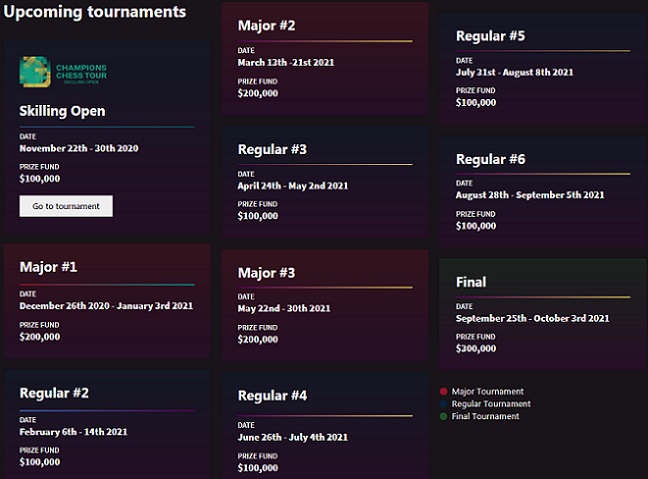Screen dimensions: 648x479
Task: Click the Champions Chess Tour logo
Action: 63,71
